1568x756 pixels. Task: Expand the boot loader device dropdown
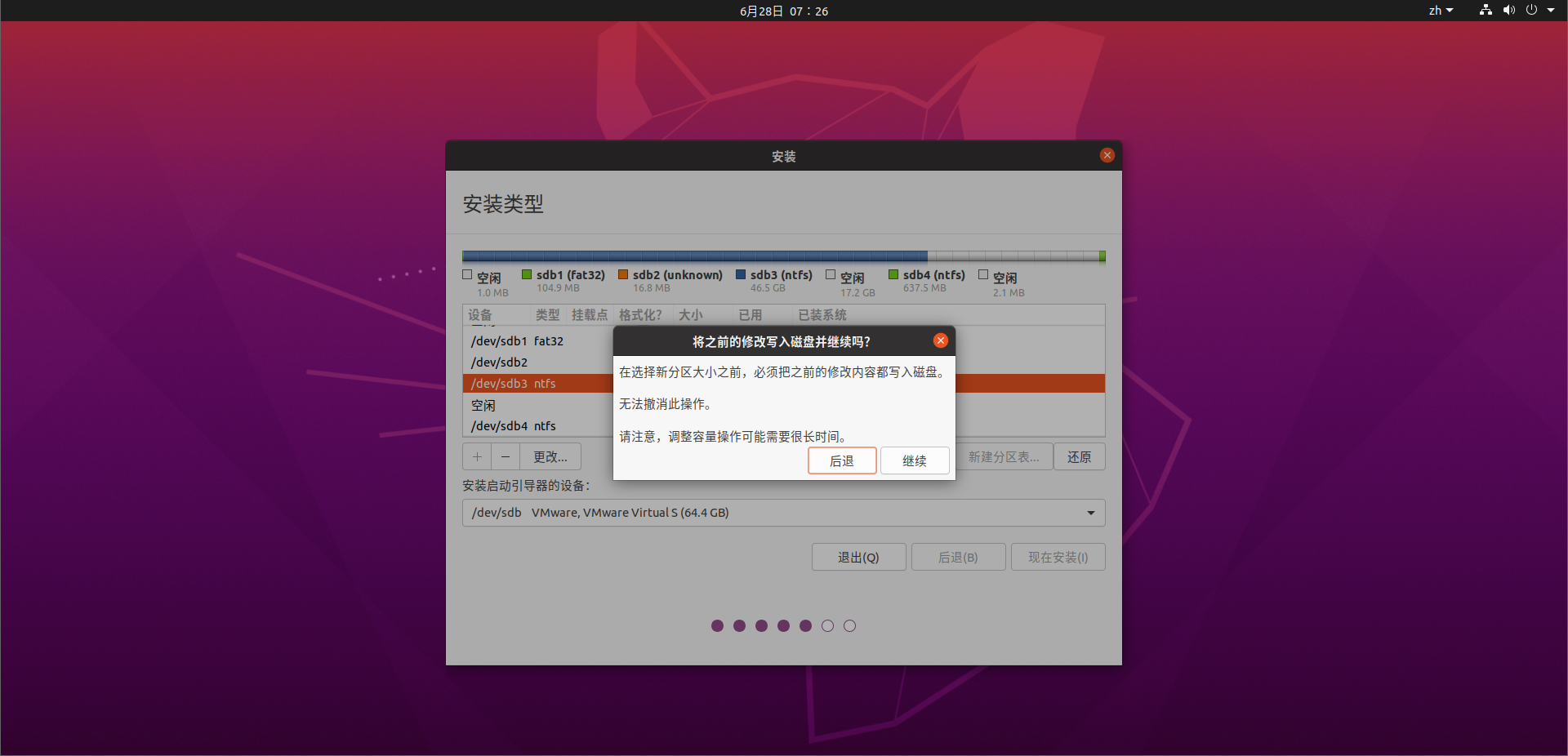pos(1090,513)
